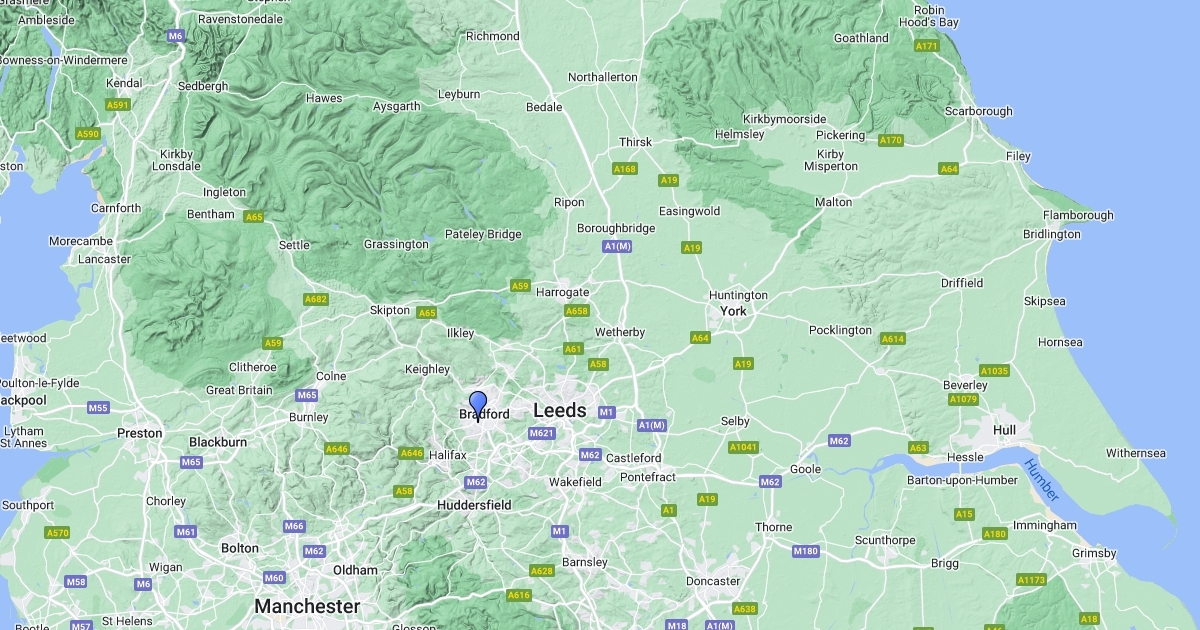Click the York city label
The height and width of the screenshot is (630, 1200).
coord(734,311)
